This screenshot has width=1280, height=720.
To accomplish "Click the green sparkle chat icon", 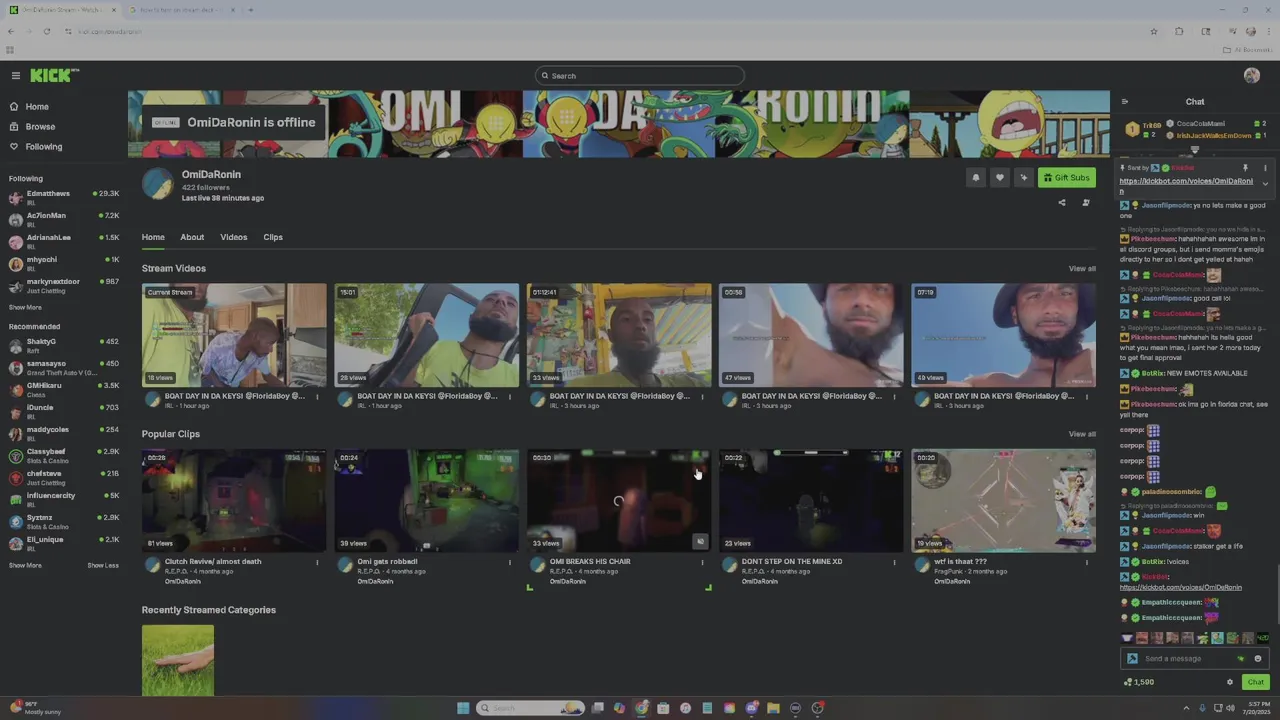I will coord(1241,659).
